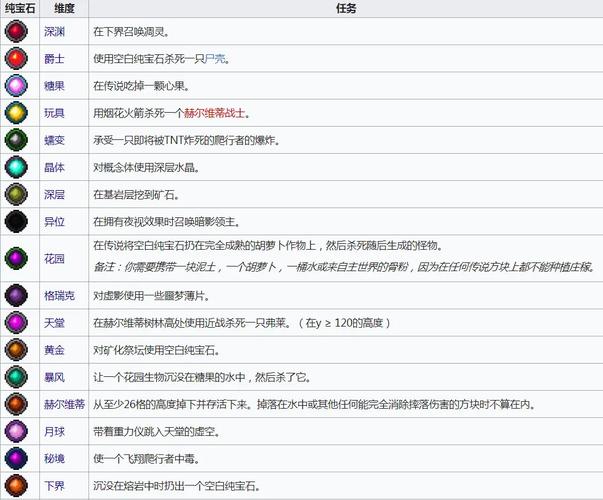Open the 秘境 dimension link
Screen dimensions: 603x500
[55, 458]
